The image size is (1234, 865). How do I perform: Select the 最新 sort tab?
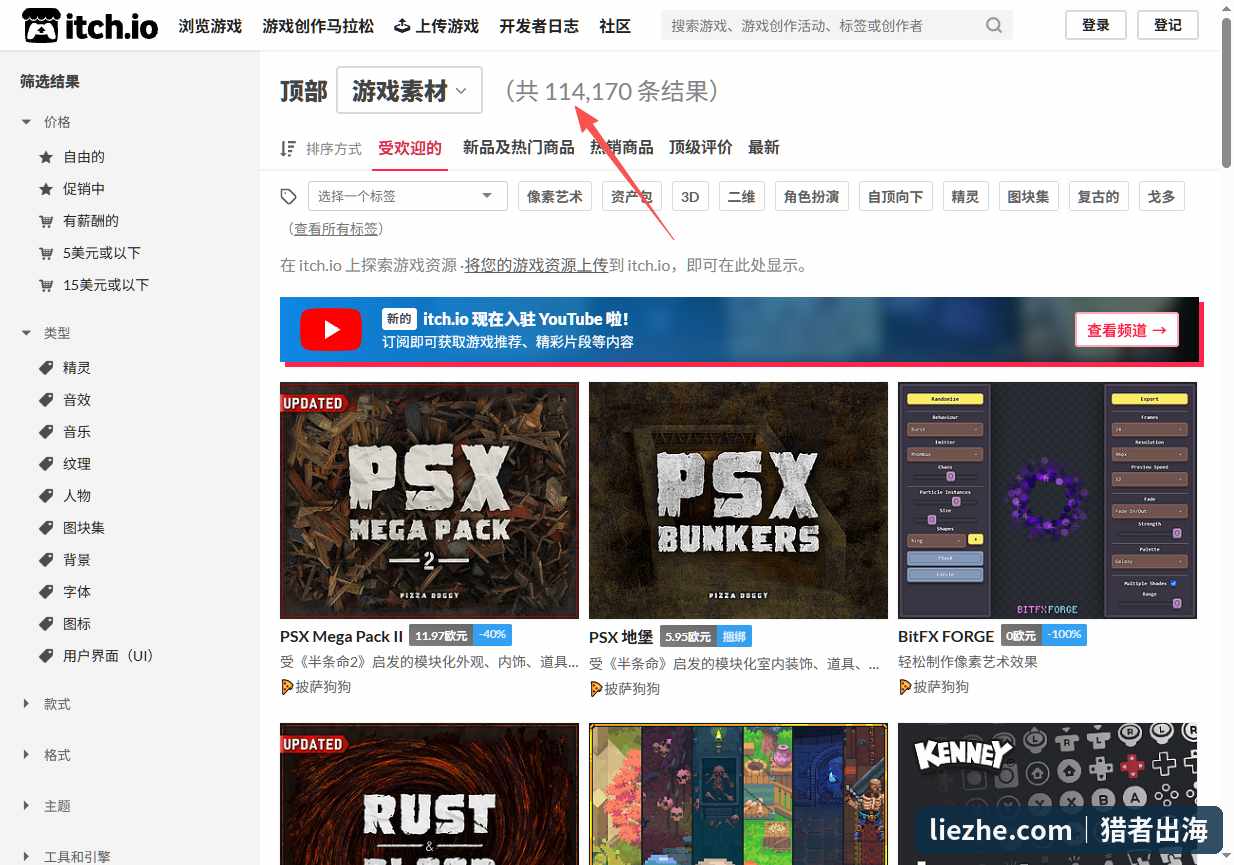click(764, 148)
